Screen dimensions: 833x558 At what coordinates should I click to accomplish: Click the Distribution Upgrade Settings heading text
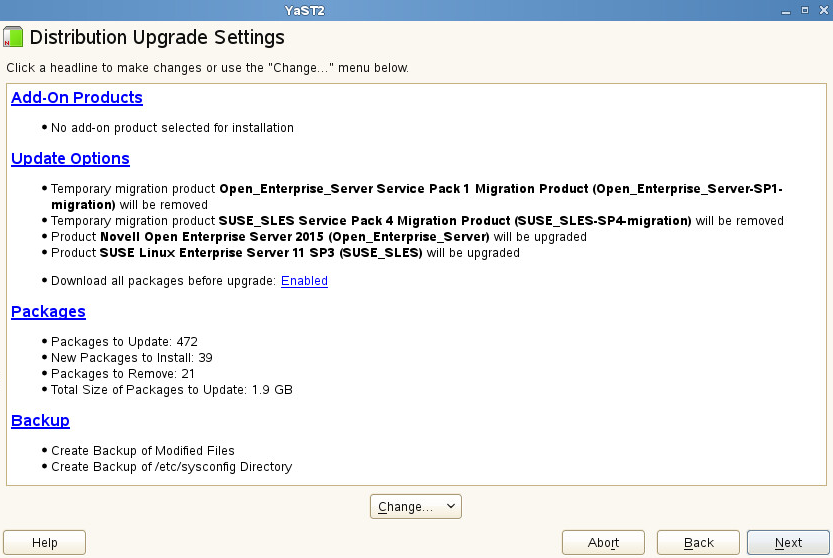tap(158, 38)
